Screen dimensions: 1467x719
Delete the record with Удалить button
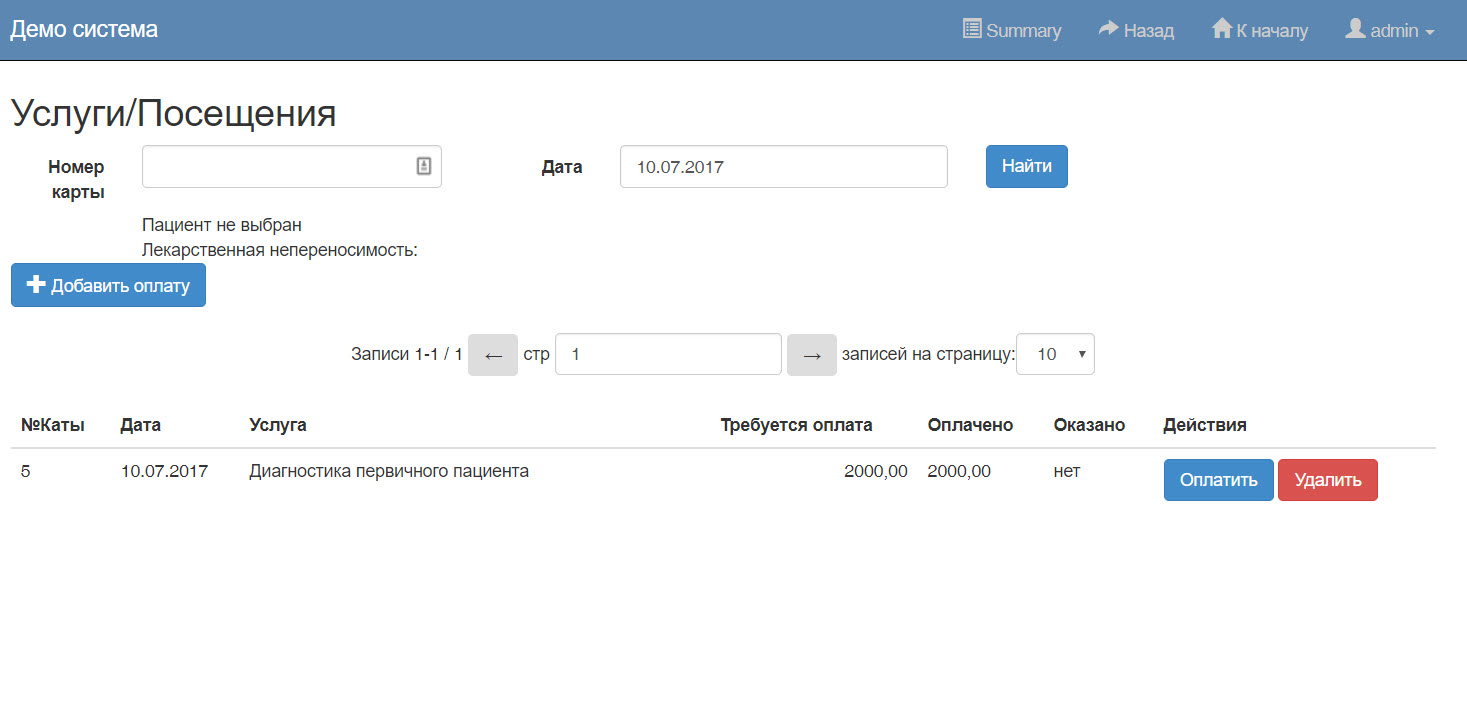[1327, 480]
